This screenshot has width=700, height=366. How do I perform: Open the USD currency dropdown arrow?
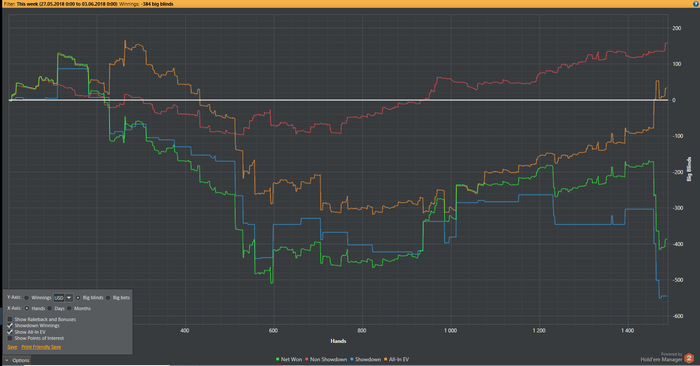point(69,298)
